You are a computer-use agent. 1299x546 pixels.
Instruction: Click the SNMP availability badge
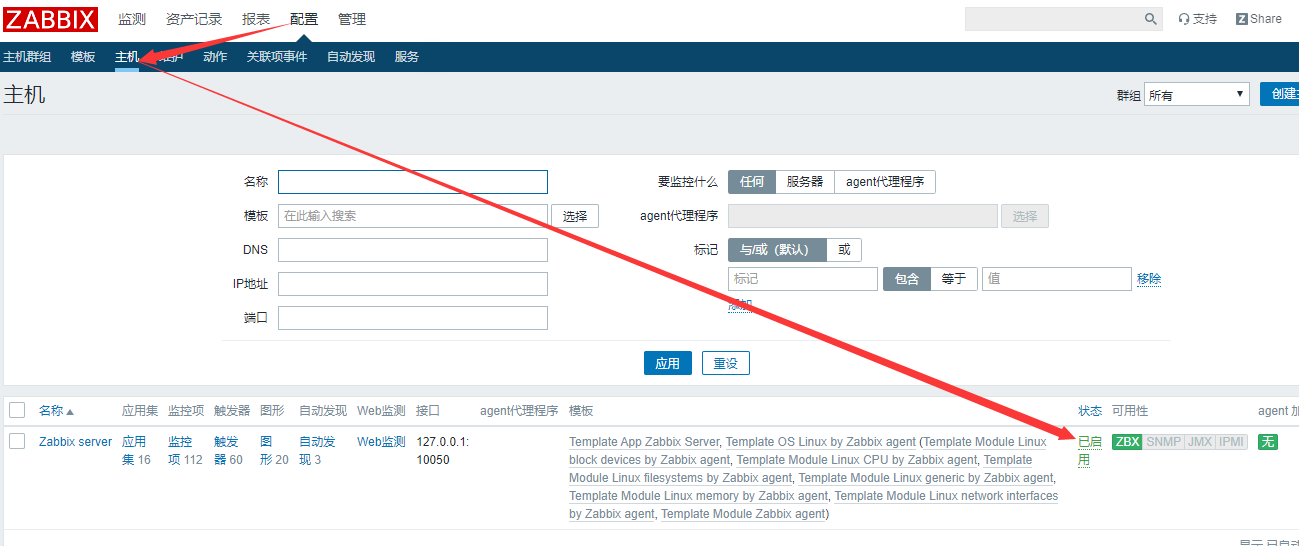[x=1163, y=441]
